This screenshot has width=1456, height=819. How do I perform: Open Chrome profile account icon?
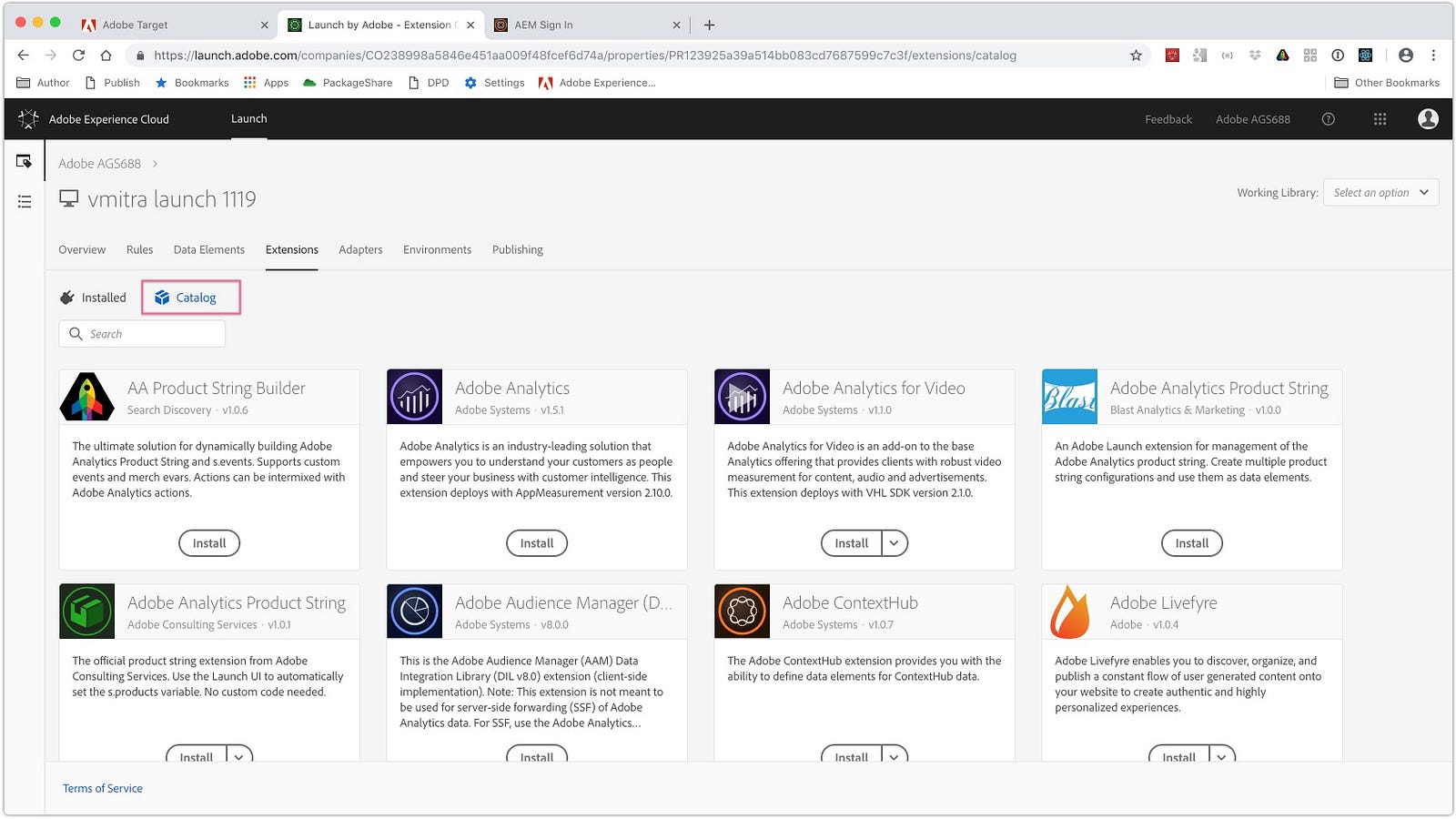click(1406, 56)
